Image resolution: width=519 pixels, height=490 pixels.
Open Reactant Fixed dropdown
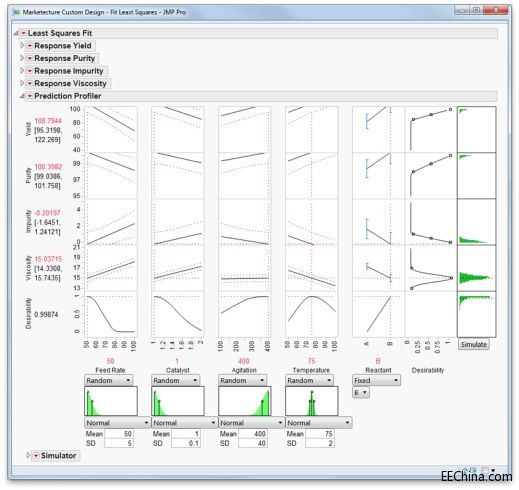click(x=376, y=380)
